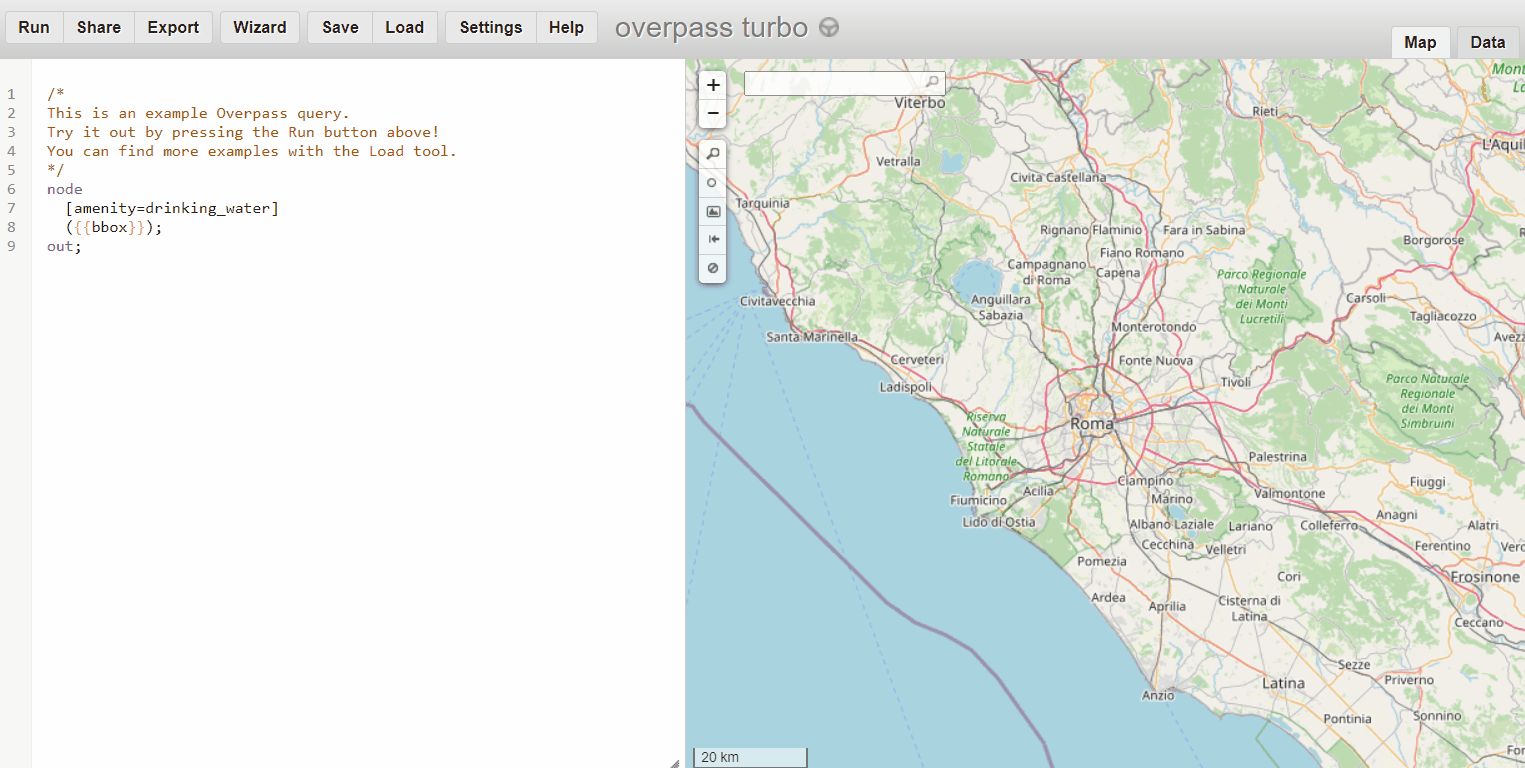Click the Anzio label on the map
This screenshot has height=768, width=1525.
click(1159, 695)
